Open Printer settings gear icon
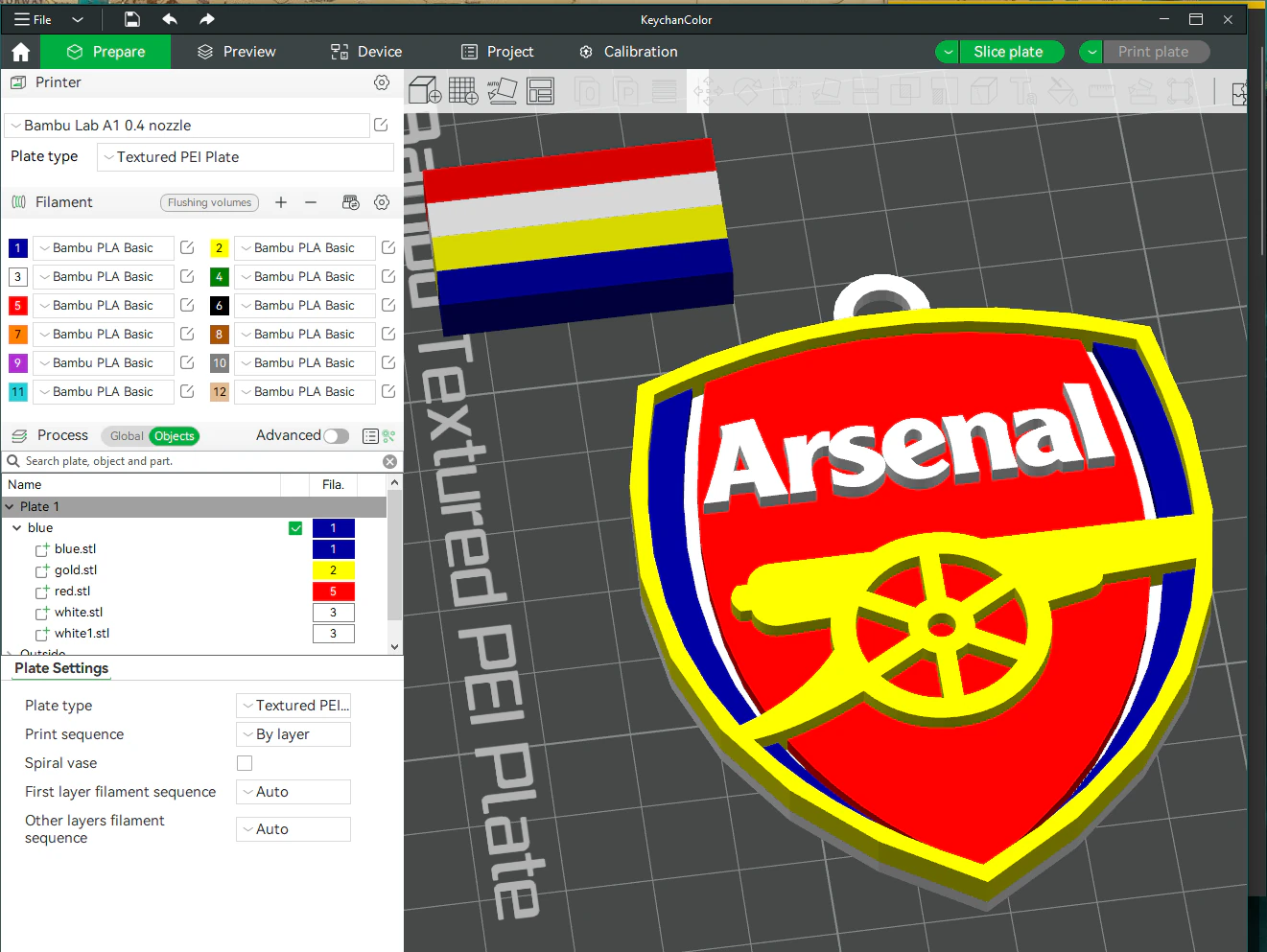 click(x=382, y=82)
